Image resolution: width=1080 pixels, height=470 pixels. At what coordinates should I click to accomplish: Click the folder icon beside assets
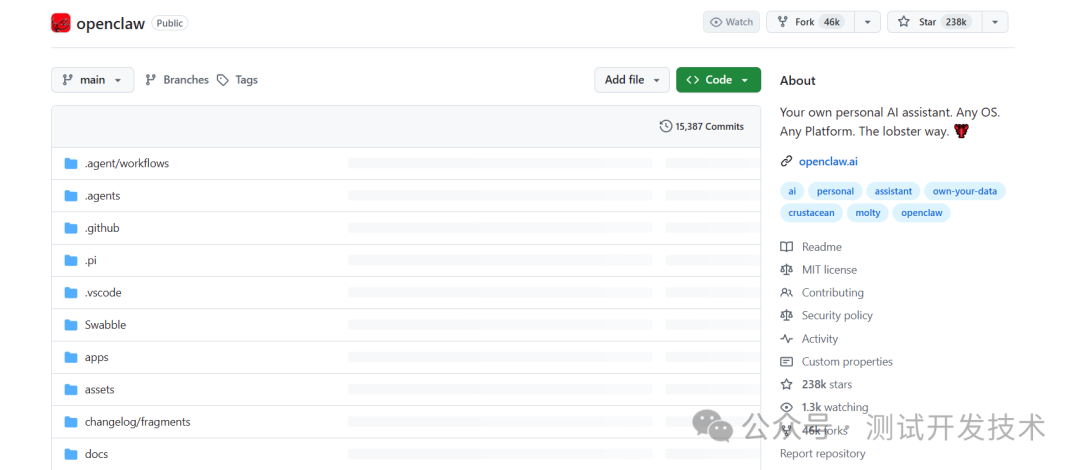pos(71,389)
